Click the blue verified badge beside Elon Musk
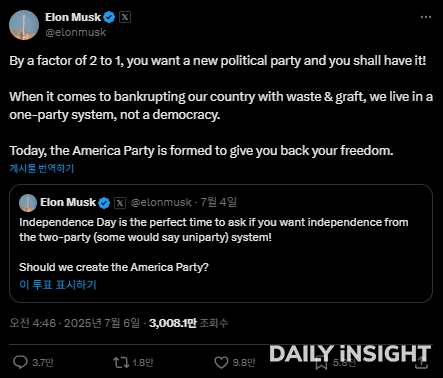 tap(109, 17)
